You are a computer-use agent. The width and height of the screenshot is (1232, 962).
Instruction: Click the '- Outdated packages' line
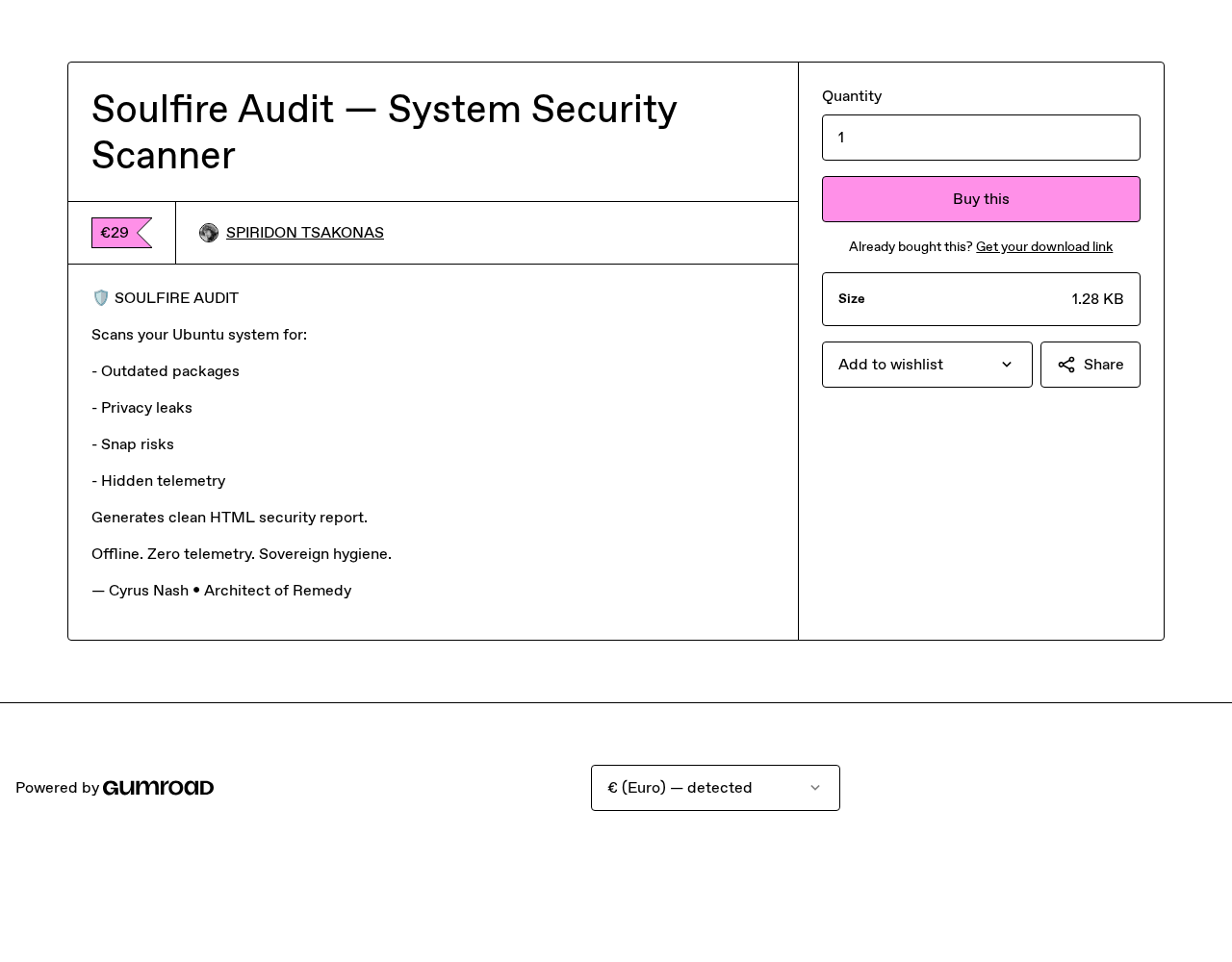[x=166, y=371]
